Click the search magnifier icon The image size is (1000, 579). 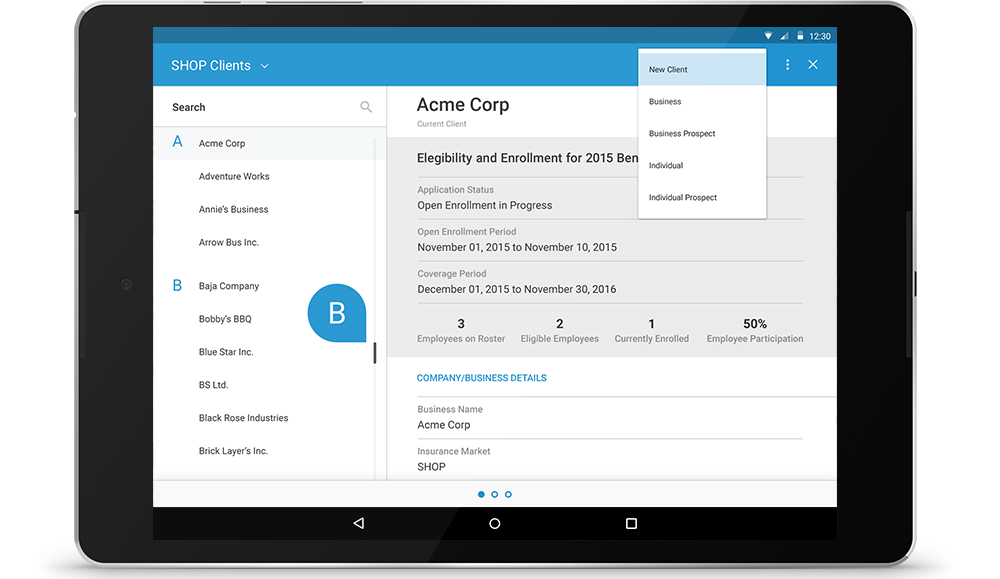click(365, 107)
